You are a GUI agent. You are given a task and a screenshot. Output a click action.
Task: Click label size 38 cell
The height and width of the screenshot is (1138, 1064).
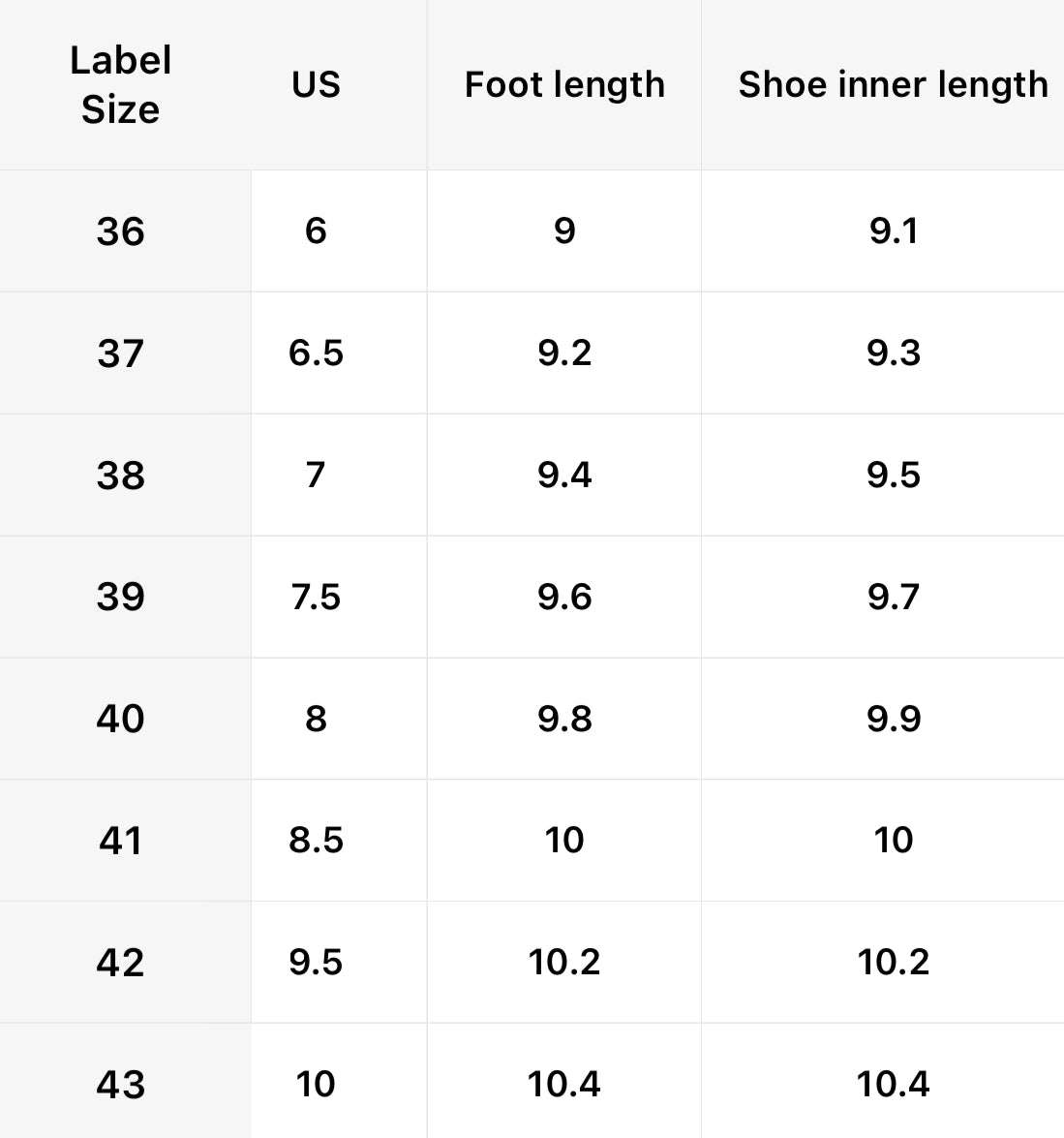[x=121, y=476]
